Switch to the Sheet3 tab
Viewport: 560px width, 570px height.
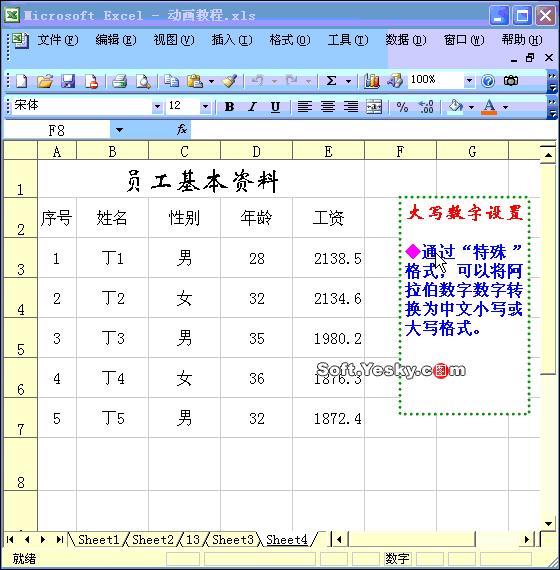pos(233,539)
